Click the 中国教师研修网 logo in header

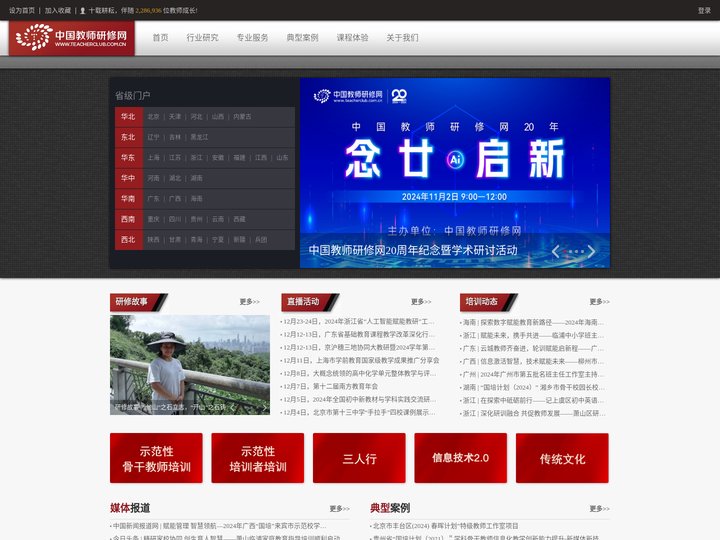pyautogui.click(x=72, y=38)
